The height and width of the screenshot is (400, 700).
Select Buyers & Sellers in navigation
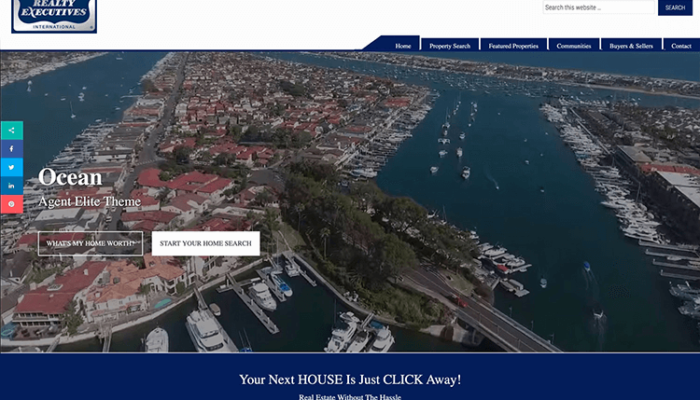pos(631,46)
